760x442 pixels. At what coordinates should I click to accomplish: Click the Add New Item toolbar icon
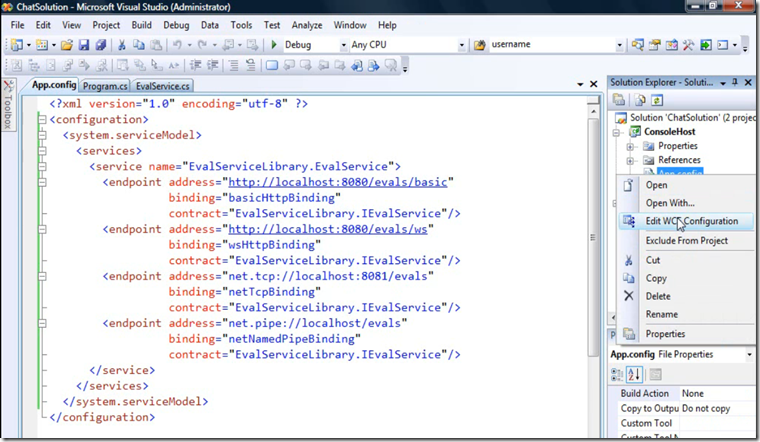point(42,45)
